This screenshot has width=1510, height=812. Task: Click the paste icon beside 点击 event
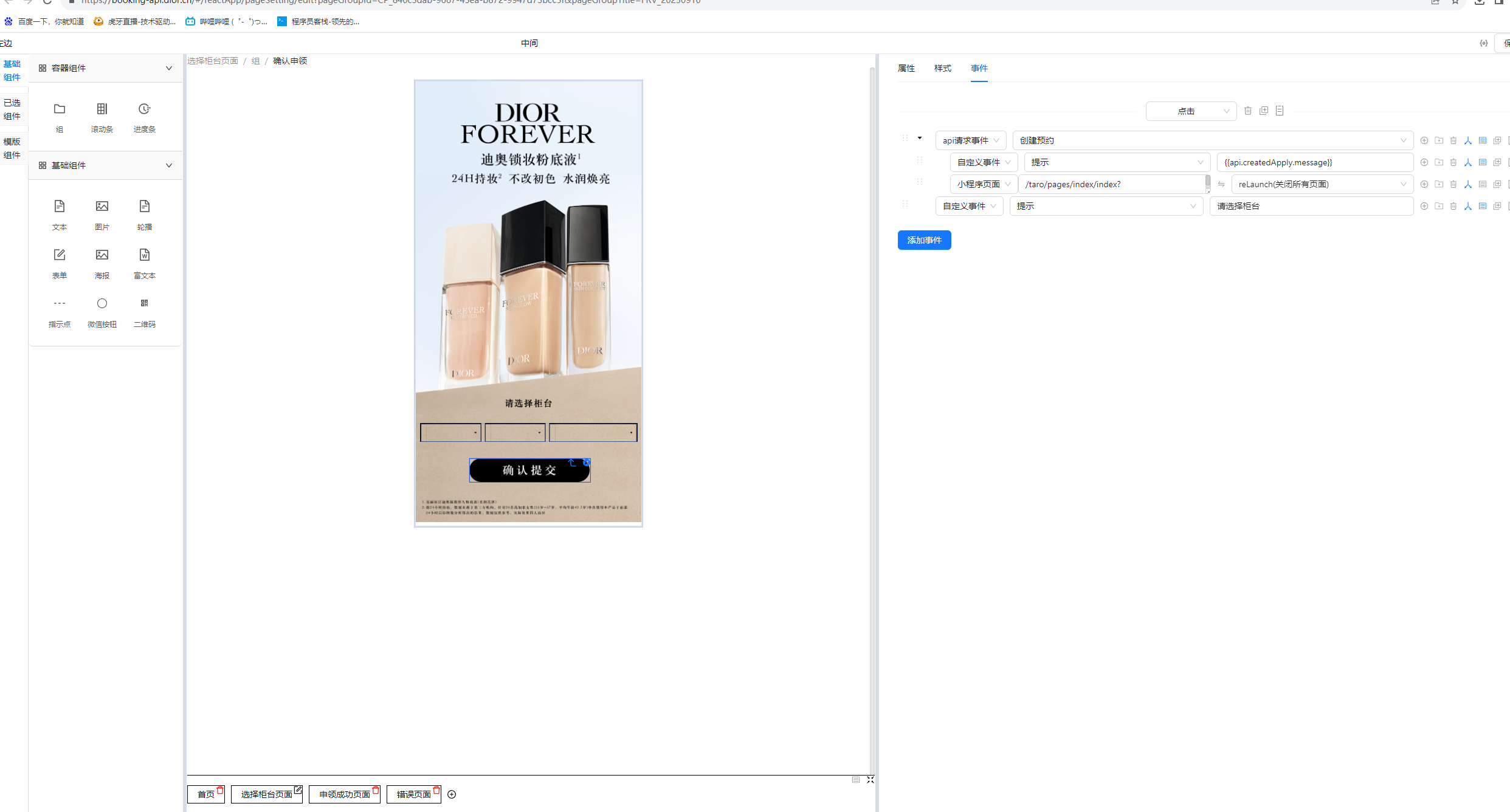tap(1280, 111)
